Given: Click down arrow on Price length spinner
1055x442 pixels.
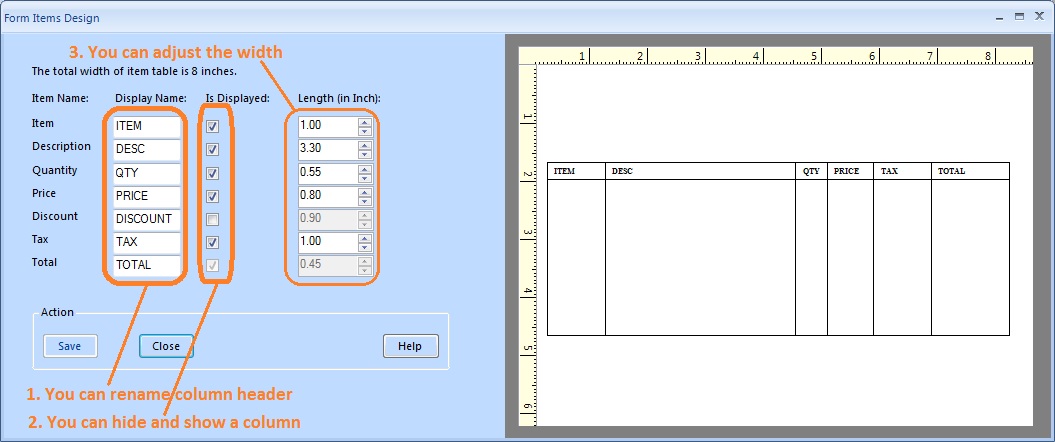Looking at the screenshot, I should [x=365, y=201].
